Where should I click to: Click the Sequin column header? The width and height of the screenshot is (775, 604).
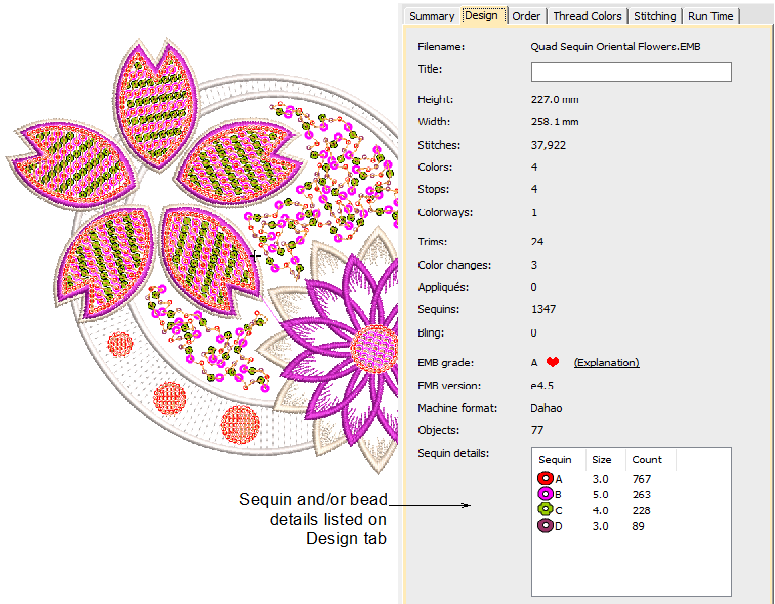556,460
